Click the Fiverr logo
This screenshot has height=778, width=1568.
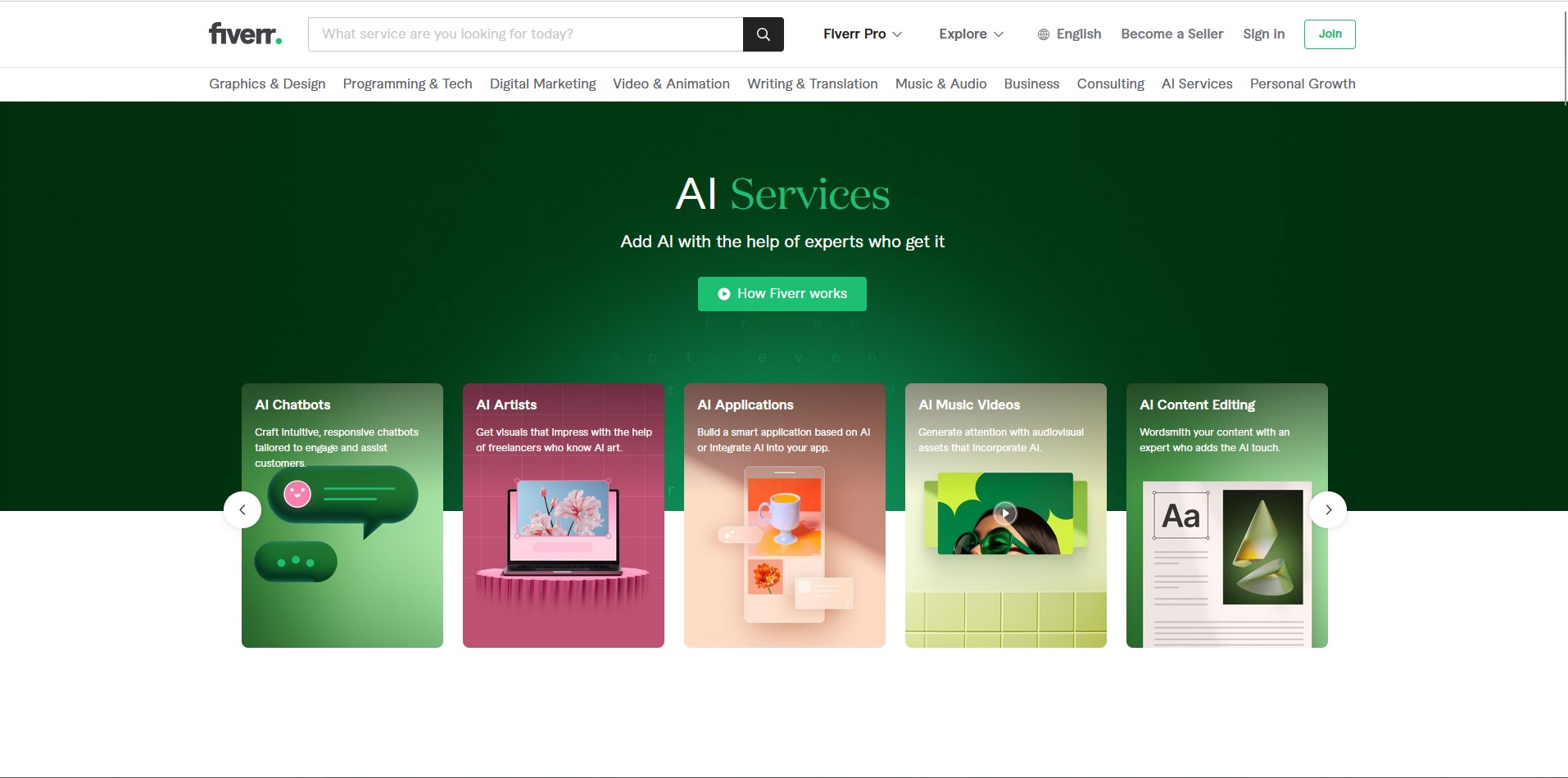[x=245, y=34]
